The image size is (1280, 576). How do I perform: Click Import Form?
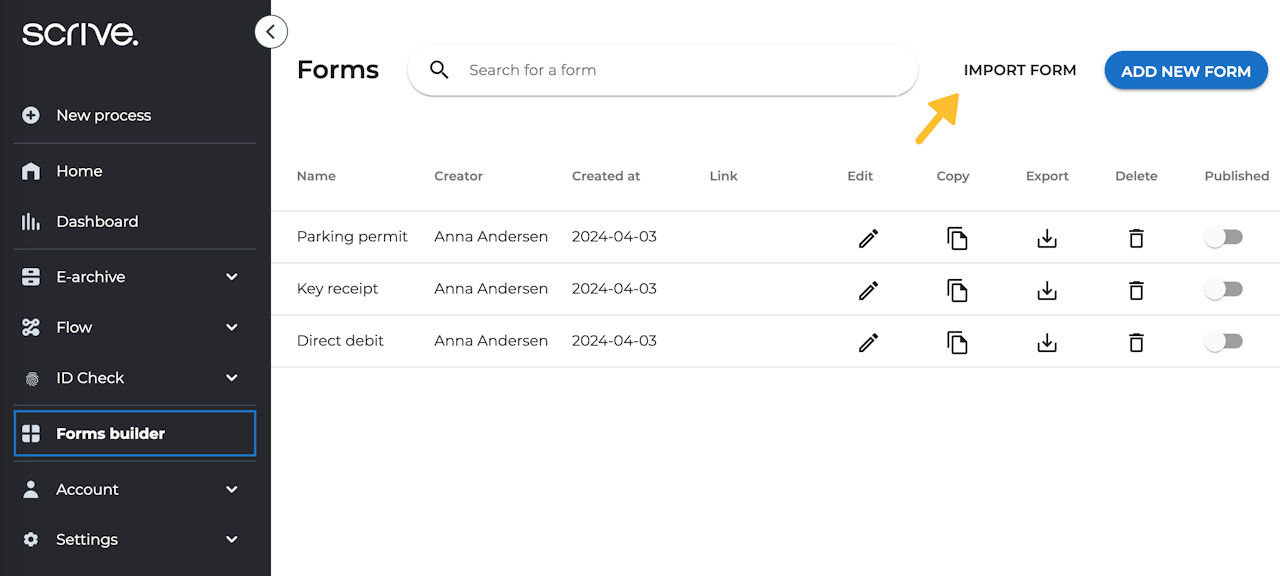pos(1019,70)
